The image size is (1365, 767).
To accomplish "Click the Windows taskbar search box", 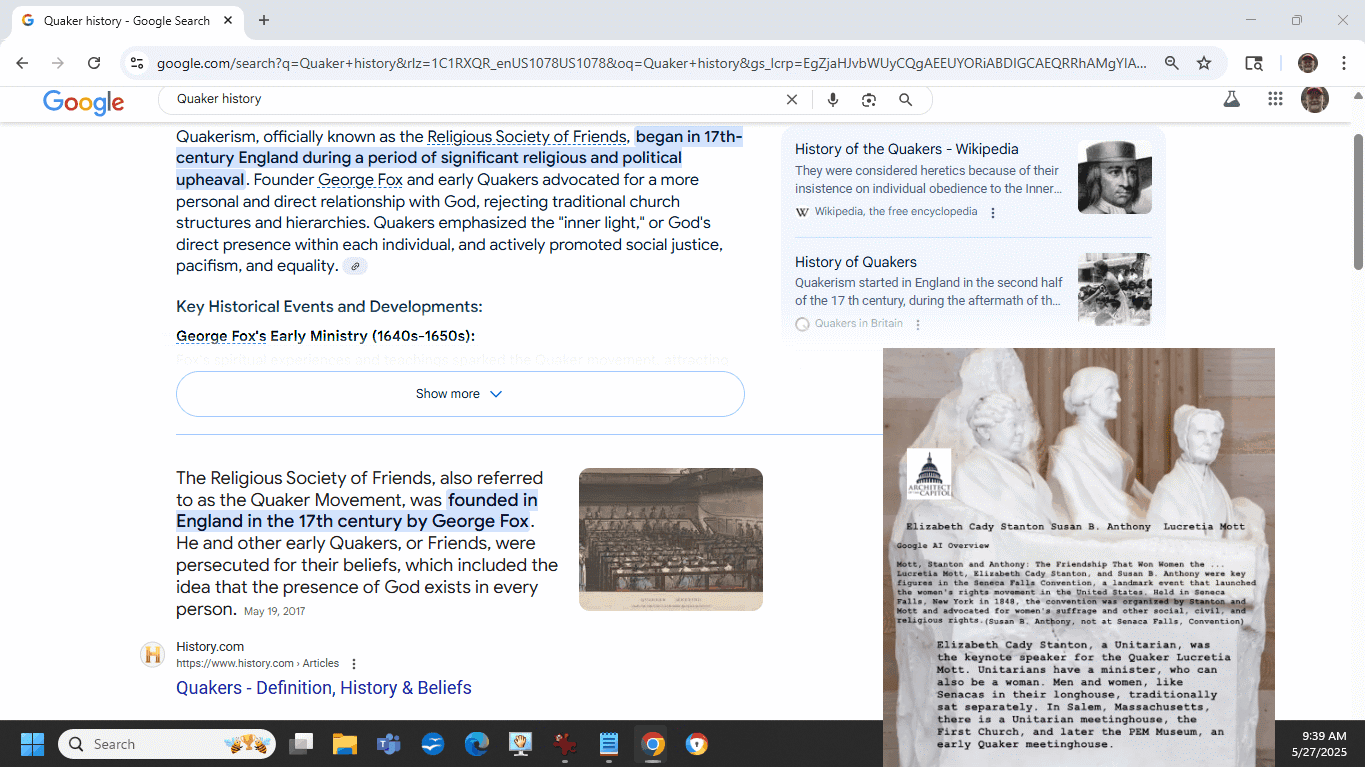I will point(167,744).
